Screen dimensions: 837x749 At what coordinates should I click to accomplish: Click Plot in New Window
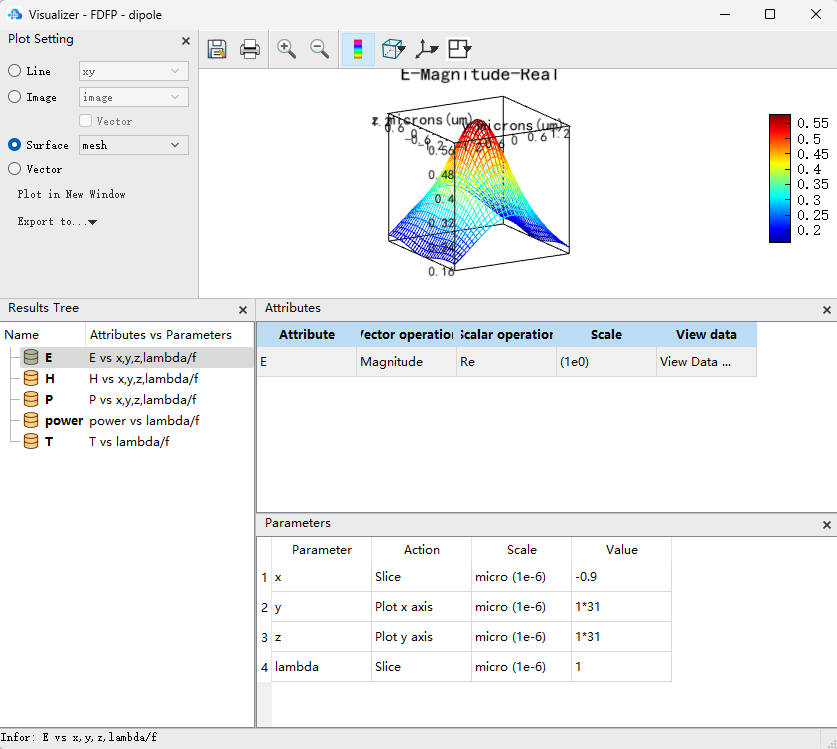click(71, 194)
